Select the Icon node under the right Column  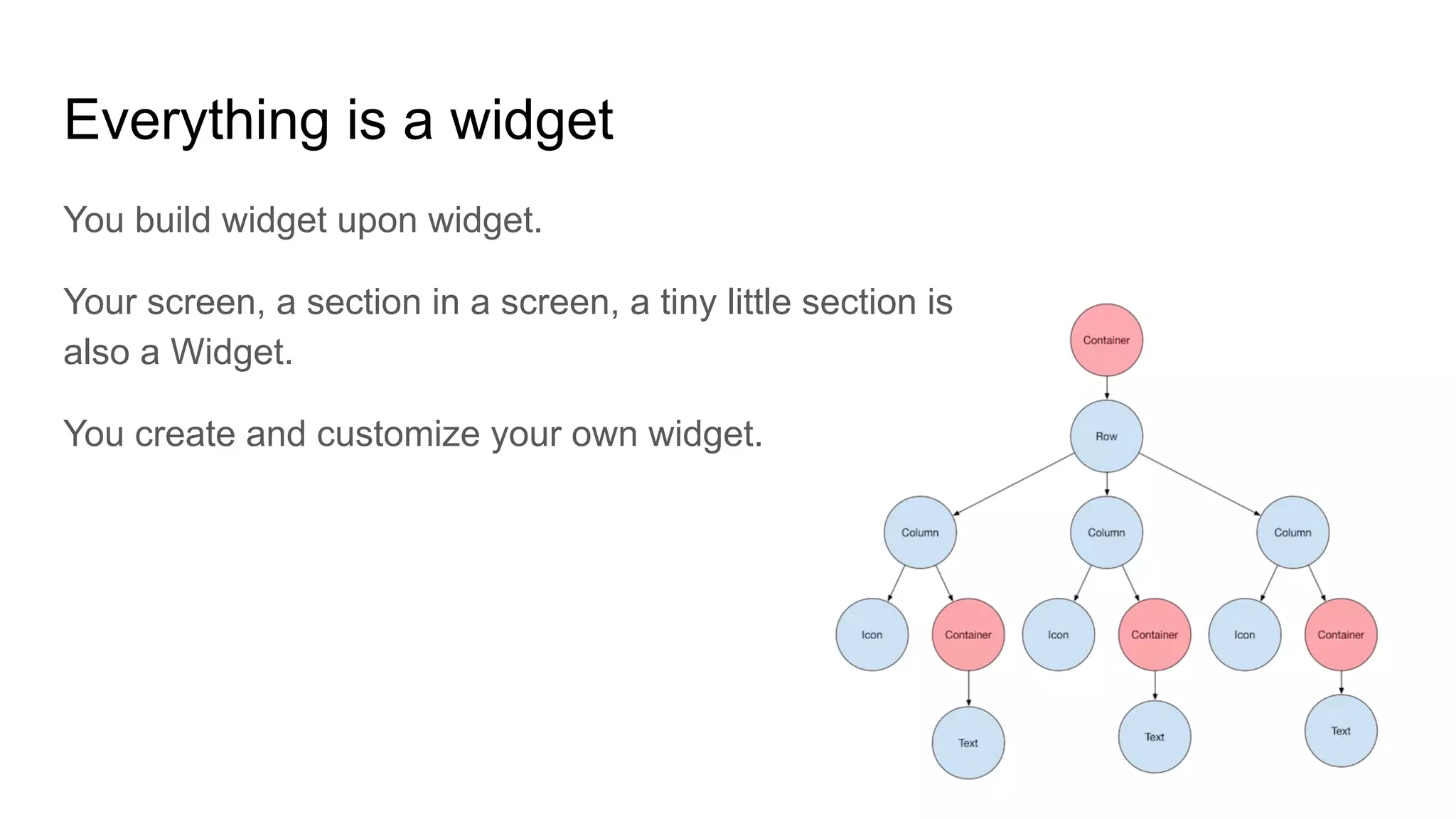(x=1244, y=634)
